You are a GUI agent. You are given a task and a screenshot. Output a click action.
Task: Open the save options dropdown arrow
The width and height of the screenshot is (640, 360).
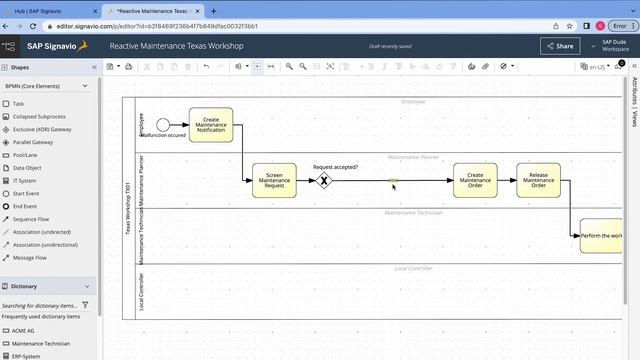119,66
